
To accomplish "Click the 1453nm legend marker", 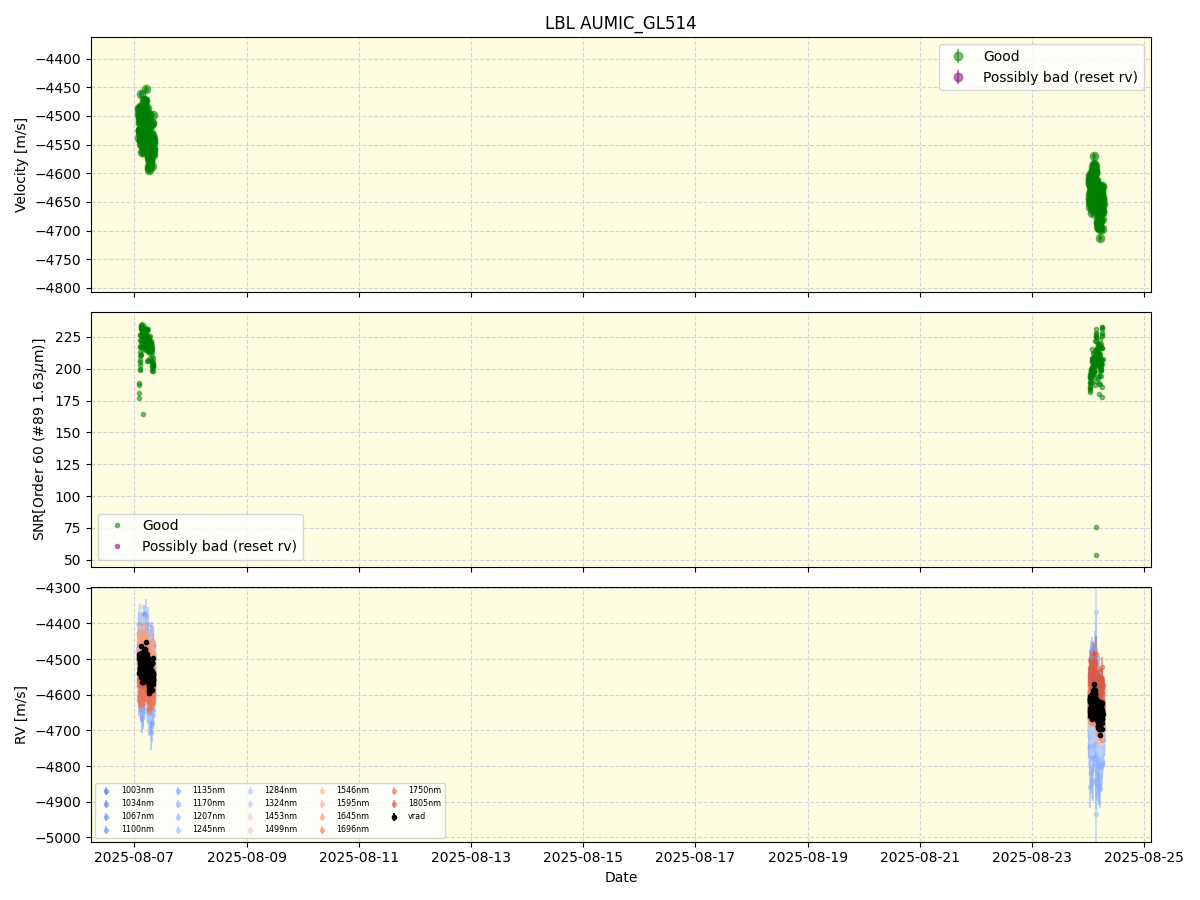I will (250, 816).
